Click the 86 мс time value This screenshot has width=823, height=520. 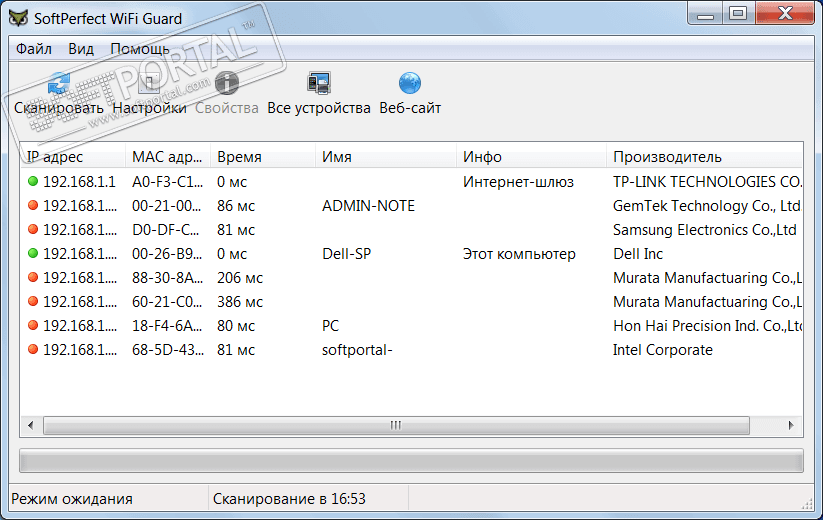click(x=236, y=206)
